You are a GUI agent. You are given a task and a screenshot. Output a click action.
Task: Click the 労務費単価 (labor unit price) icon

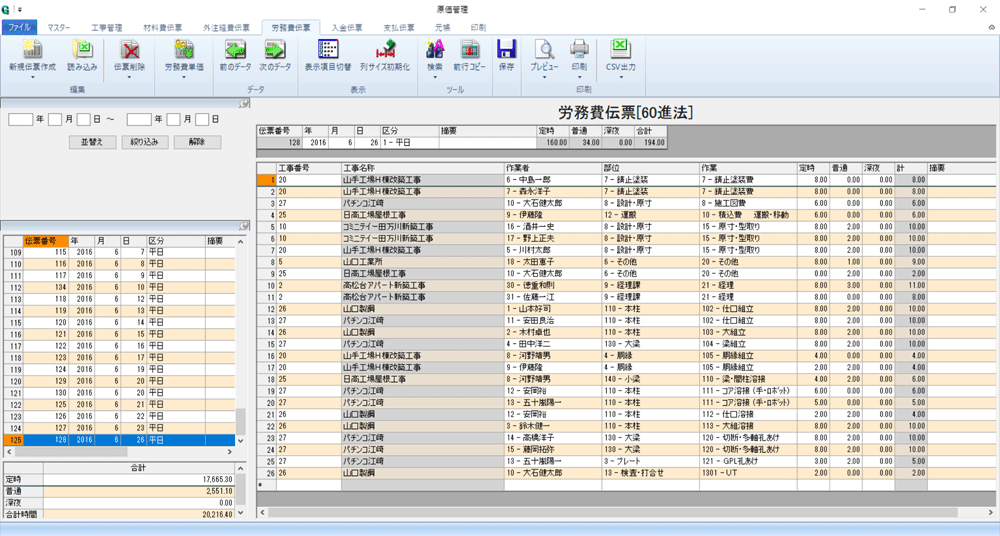coord(184,50)
